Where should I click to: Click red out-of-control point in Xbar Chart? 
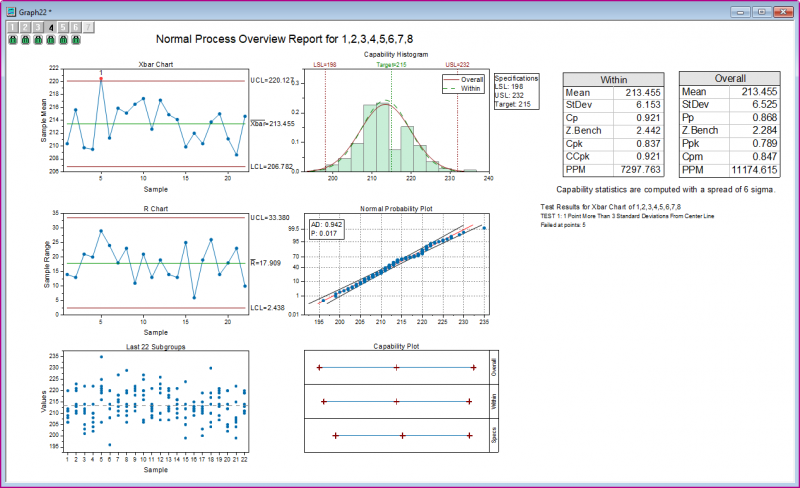tap(101, 79)
